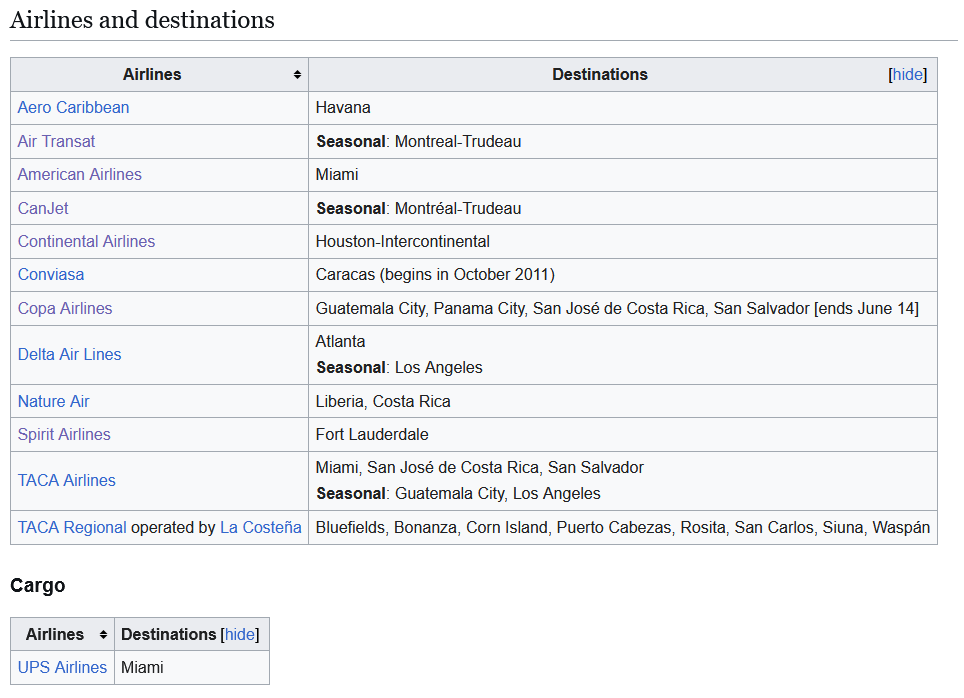Sort main table by Airlines column arrows
The width and height of the screenshot is (964, 698).
297,74
